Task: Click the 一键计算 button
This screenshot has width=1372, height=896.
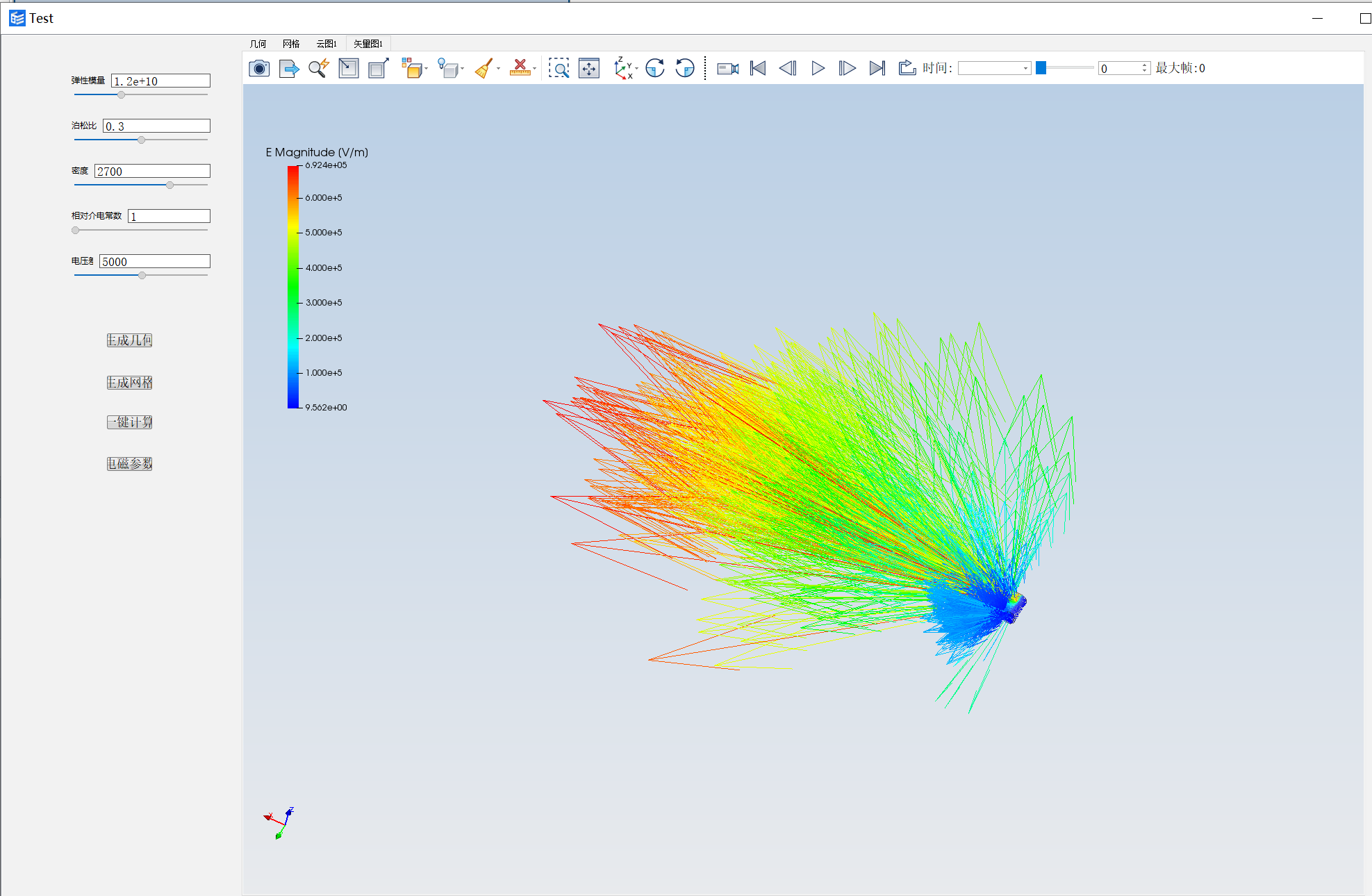Action: click(x=130, y=422)
